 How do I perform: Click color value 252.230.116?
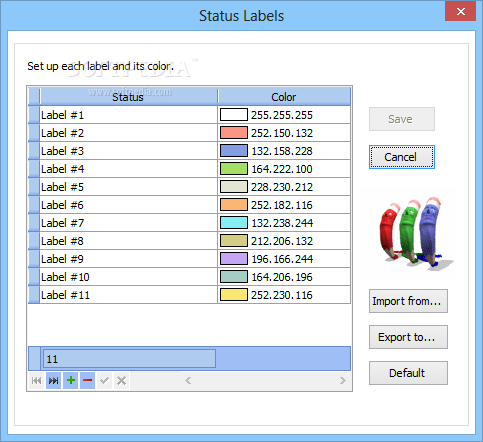[x=282, y=295]
